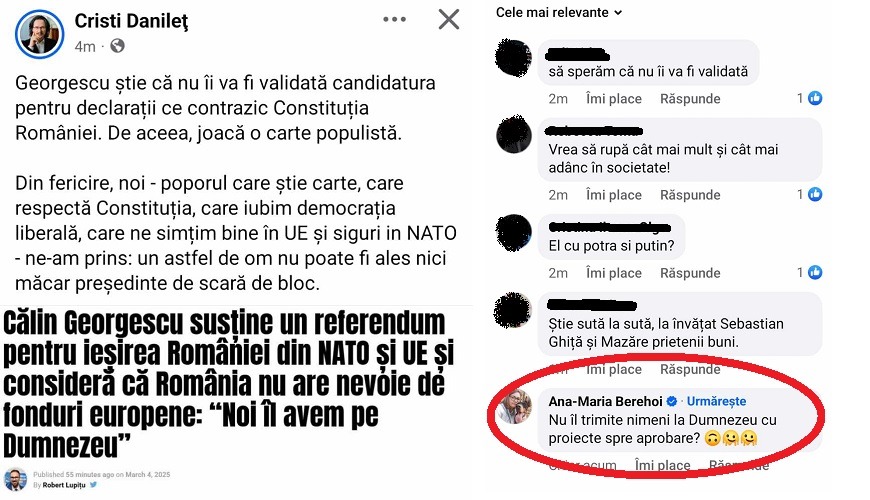The width and height of the screenshot is (870, 500).
Task: Open the Cristi Danileț author name
Action: pyautogui.click(x=131, y=21)
